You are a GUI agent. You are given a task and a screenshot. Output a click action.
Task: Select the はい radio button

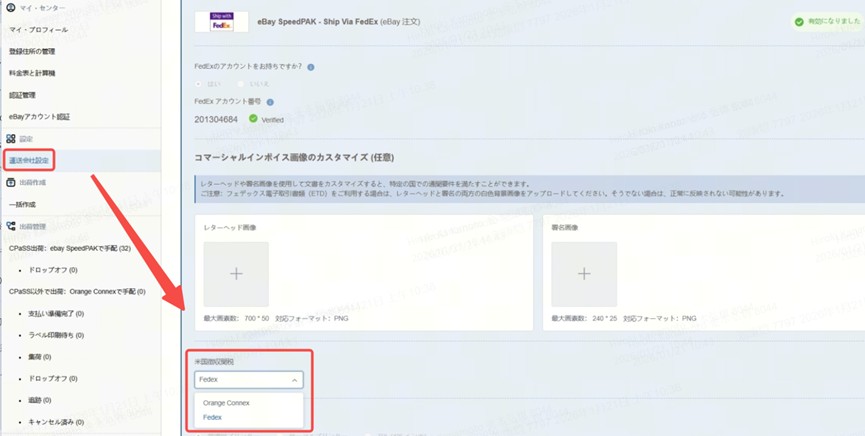click(x=199, y=84)
